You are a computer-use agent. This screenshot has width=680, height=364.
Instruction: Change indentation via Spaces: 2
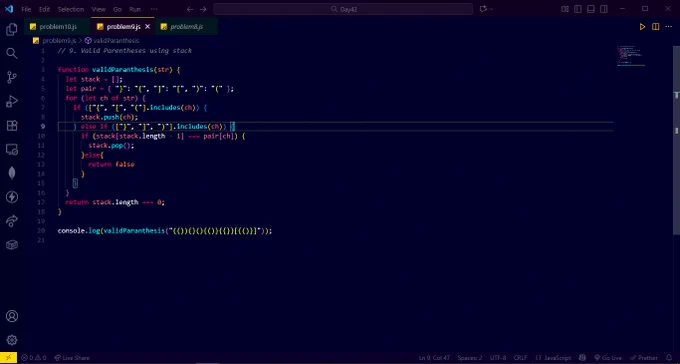[470, 358]
